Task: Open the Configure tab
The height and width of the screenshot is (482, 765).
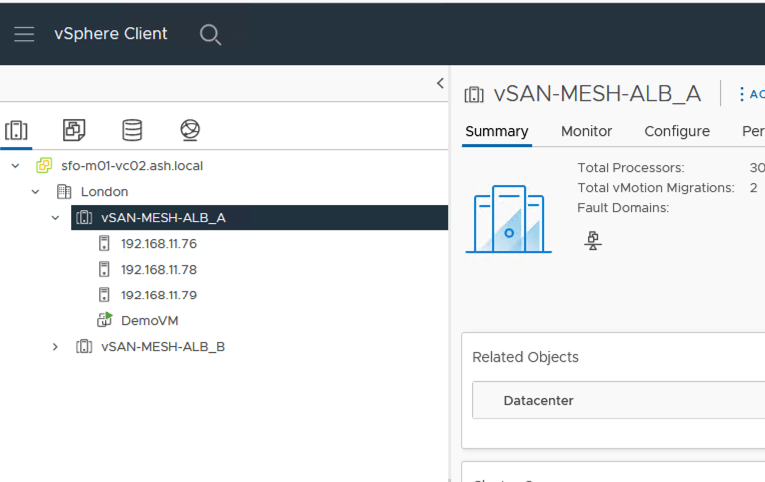Action: [x=677, y=131]
